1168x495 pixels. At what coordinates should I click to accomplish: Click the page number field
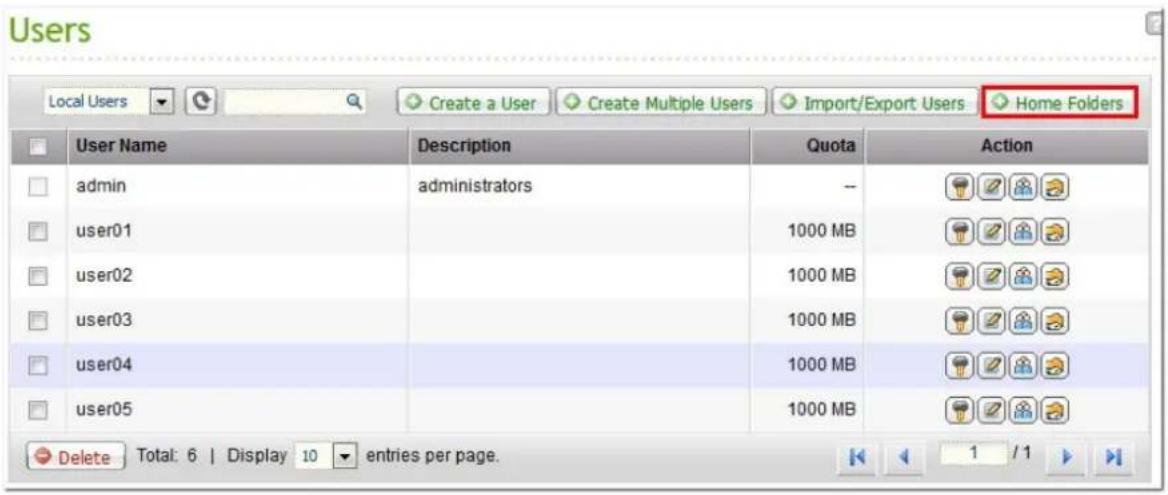[x=972, y=453]
